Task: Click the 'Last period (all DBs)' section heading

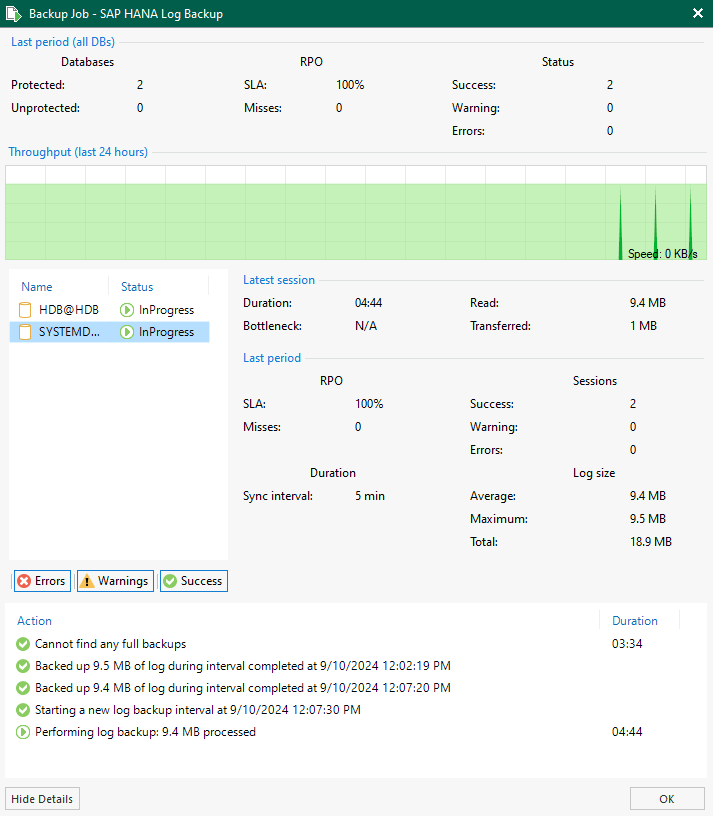Action: click(x=63, y=42)
